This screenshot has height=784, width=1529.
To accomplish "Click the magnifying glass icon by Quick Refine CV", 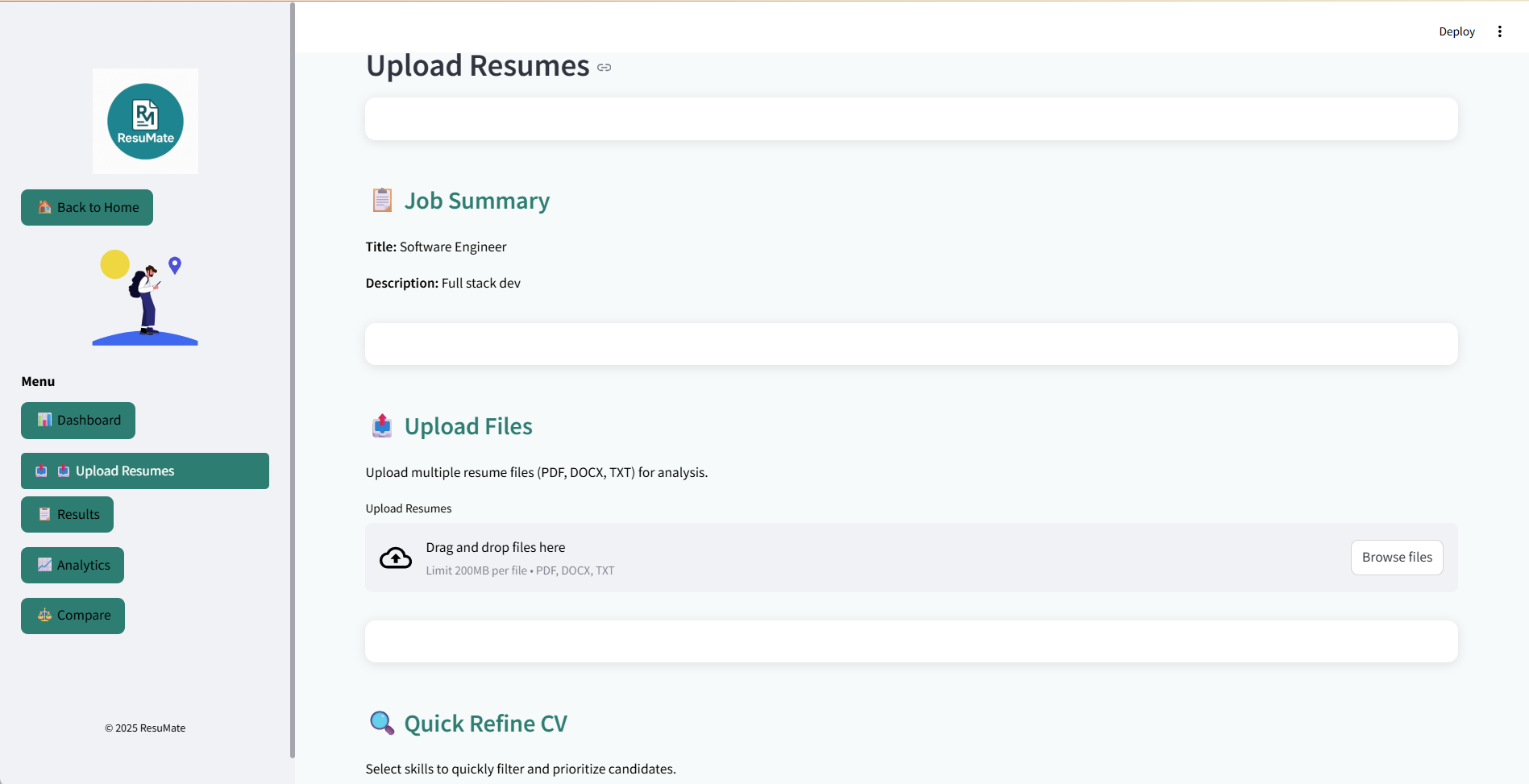I will point(382,723).
